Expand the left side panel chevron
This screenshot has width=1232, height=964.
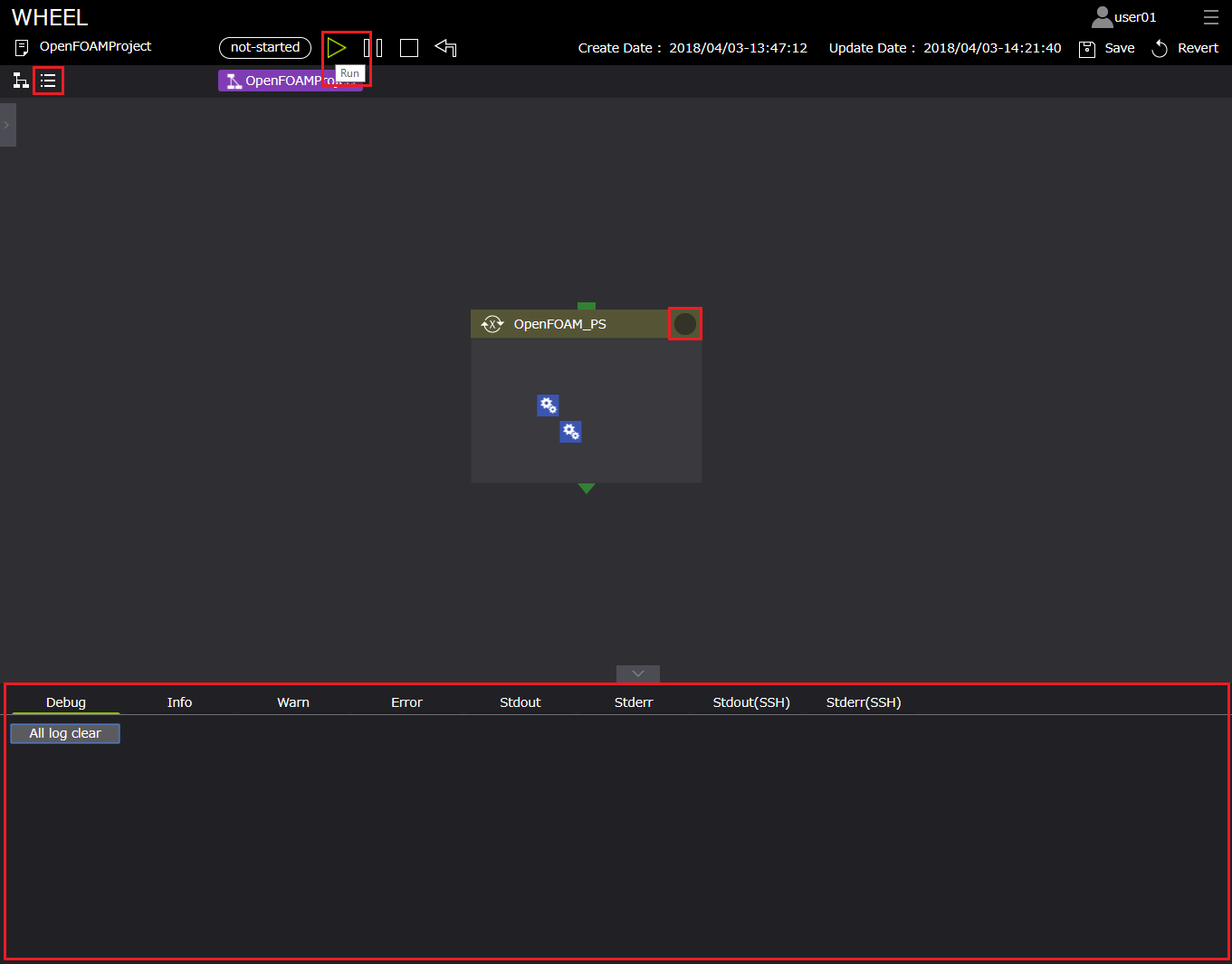tap(7, 125)
